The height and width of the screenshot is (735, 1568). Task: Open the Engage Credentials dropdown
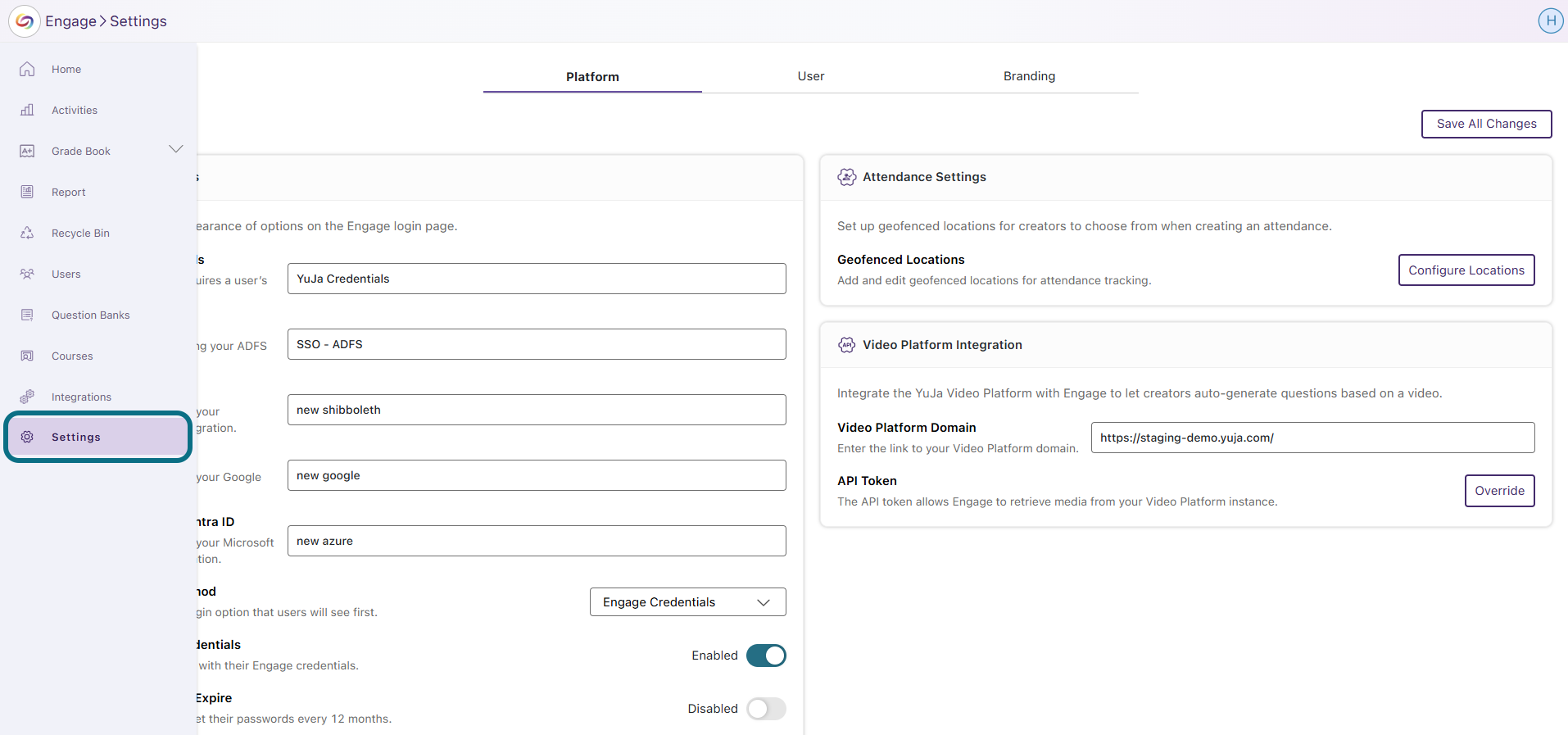click(687, 602)
